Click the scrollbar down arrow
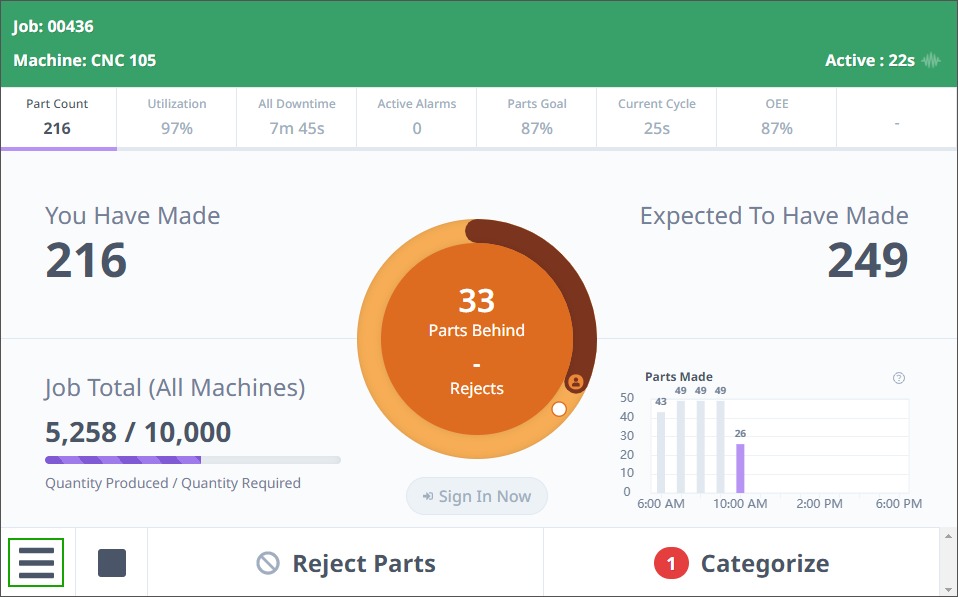This screenshot has width=958, height=597. click(x=948, y=589)
